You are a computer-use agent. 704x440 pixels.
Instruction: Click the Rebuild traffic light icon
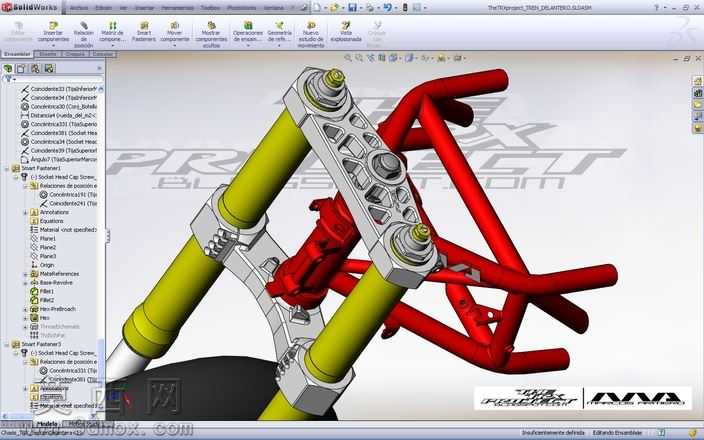point(405,7)
